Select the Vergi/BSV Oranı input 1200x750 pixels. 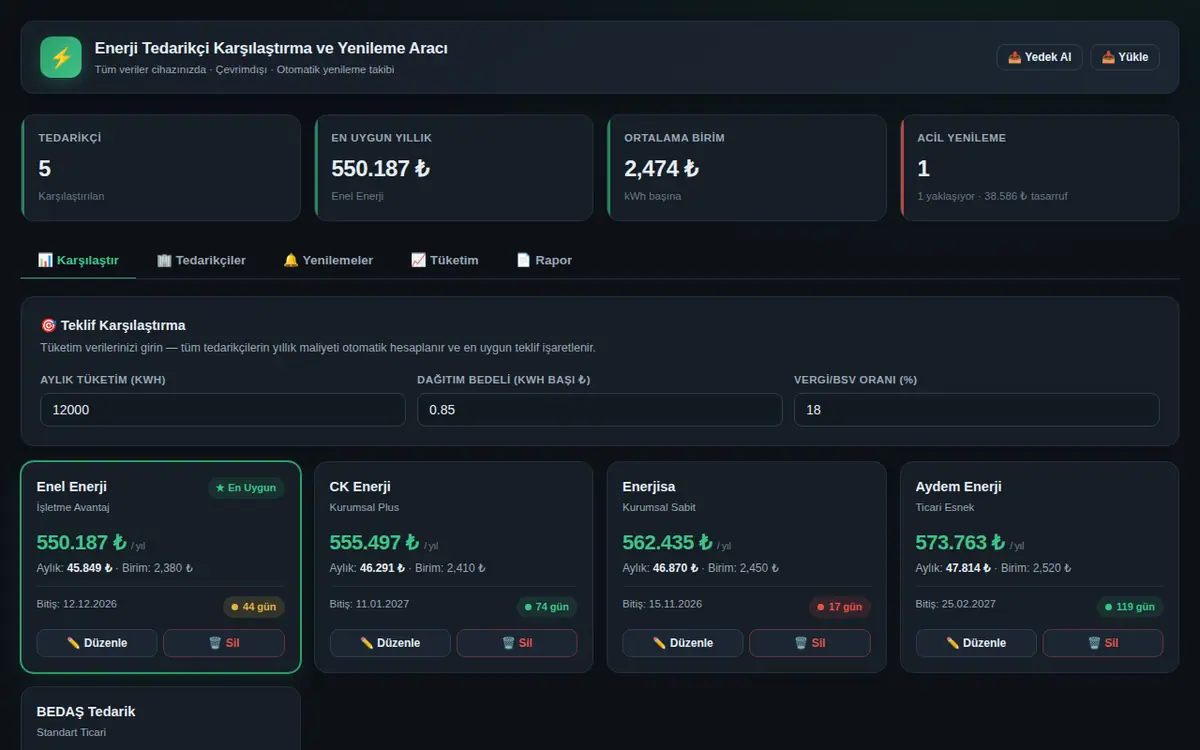(x=977, y=410)
